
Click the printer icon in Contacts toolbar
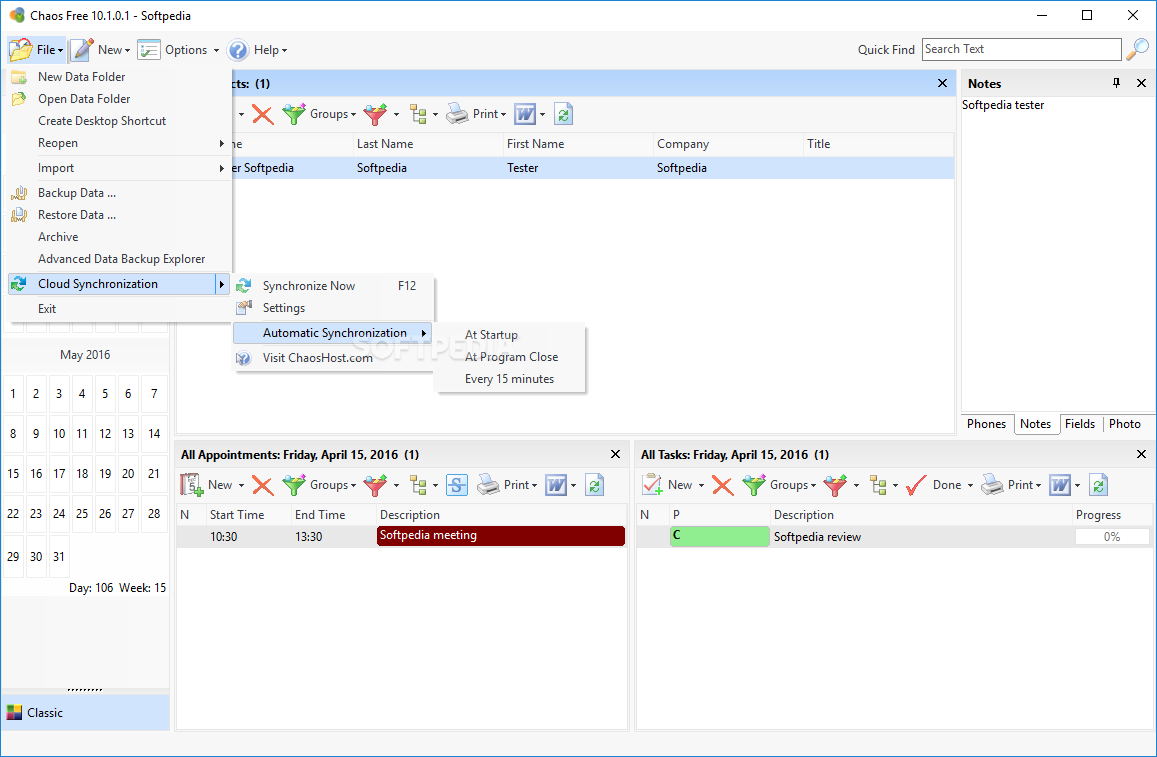457,114
